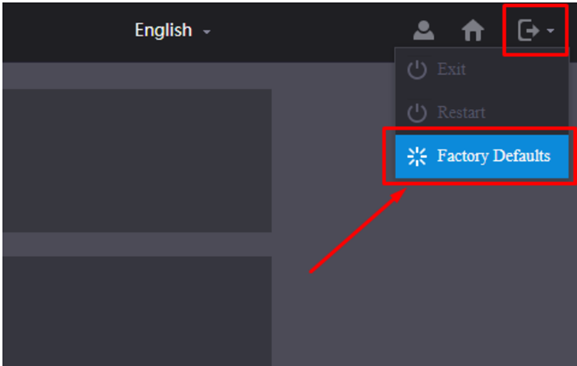The height and width of the screenshot is (366, 577).
Task: Open the logout arrow icon menu
Action: 528,30
